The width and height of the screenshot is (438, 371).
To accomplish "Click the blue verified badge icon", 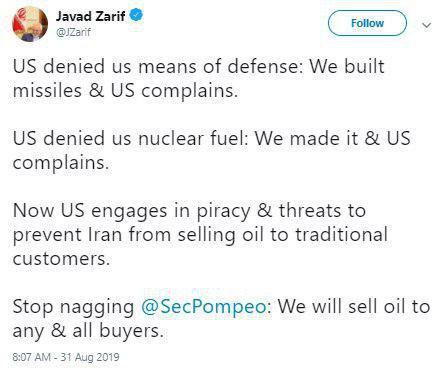I will pos(137,15).
